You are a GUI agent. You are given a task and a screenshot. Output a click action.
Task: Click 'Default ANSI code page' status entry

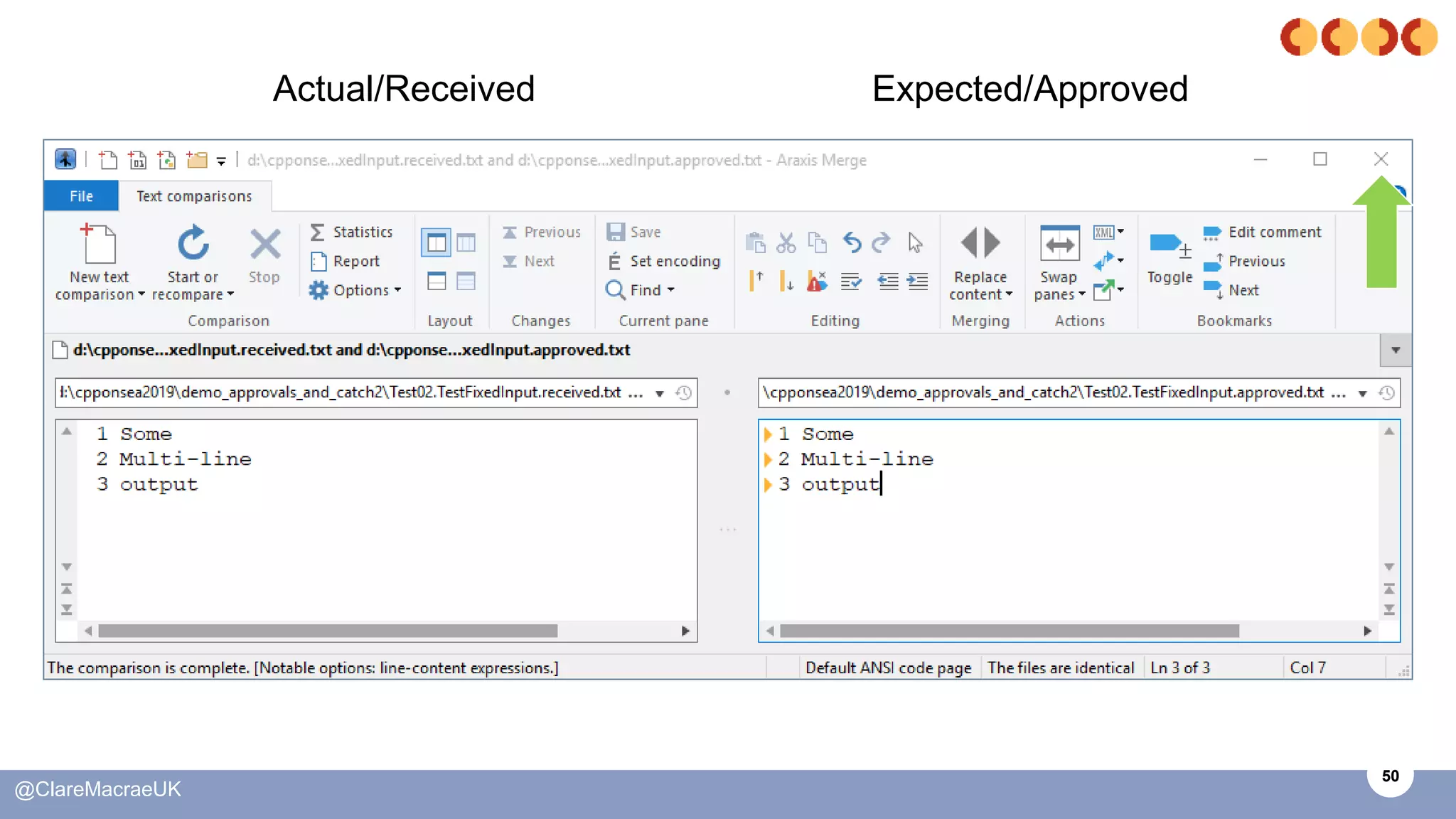coord(888,668)
